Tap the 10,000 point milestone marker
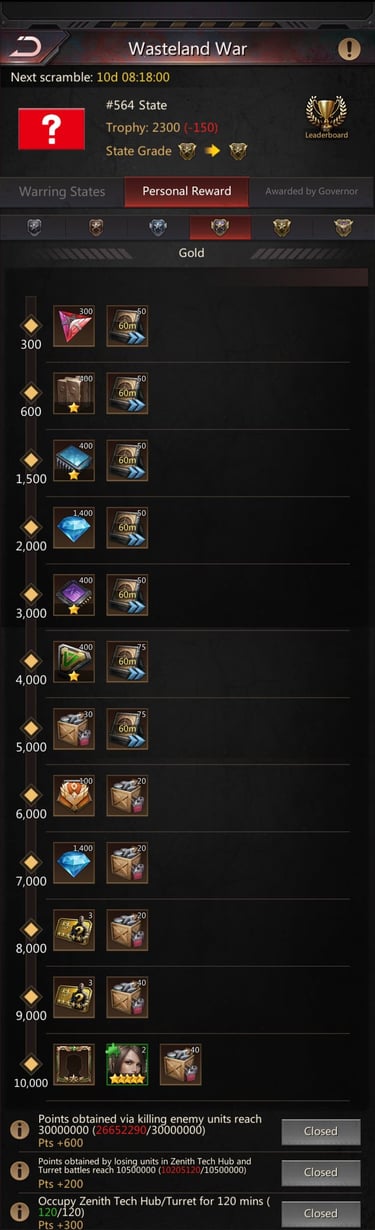375x1230 pixels. 31,1063
